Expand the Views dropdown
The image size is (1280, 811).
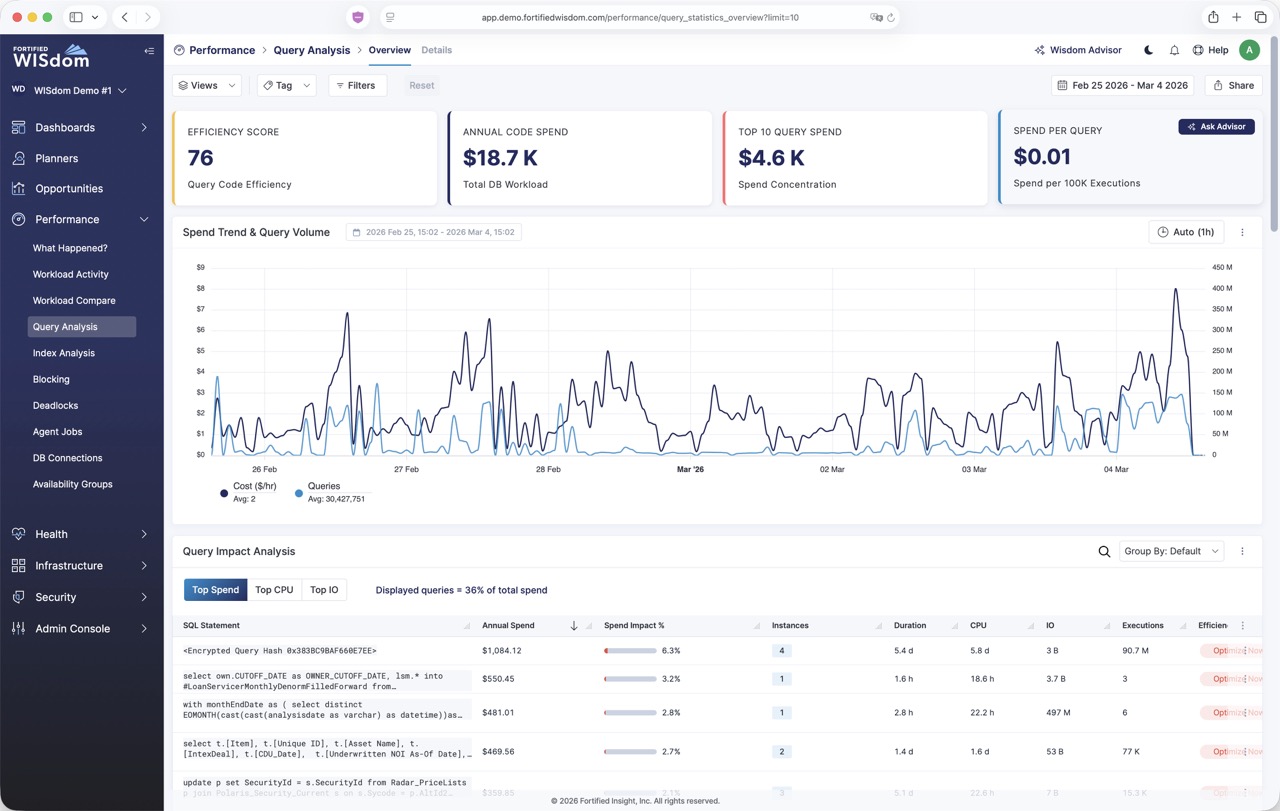click(207, 85)
